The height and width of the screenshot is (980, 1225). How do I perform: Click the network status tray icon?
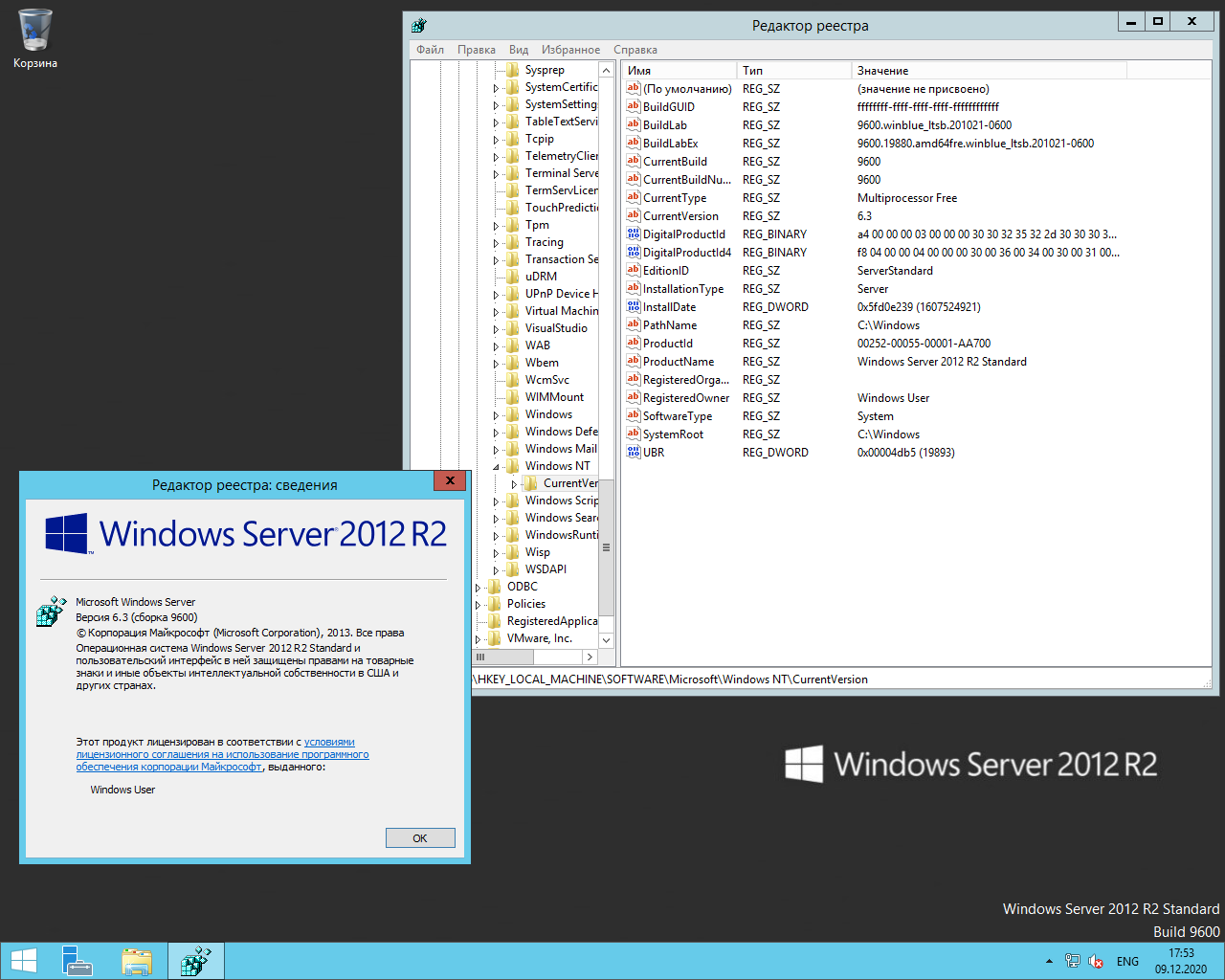tap(1073, 961)
